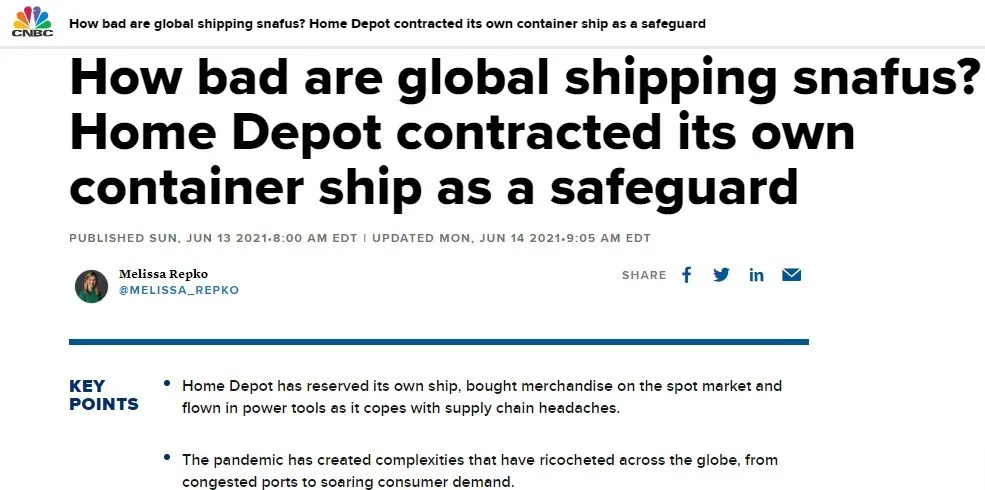The height and width of the screenshot is (490, 985).
Task: Open the @MELISSA_REPKO Twitter handle link
Action: [x=179, y=291]
